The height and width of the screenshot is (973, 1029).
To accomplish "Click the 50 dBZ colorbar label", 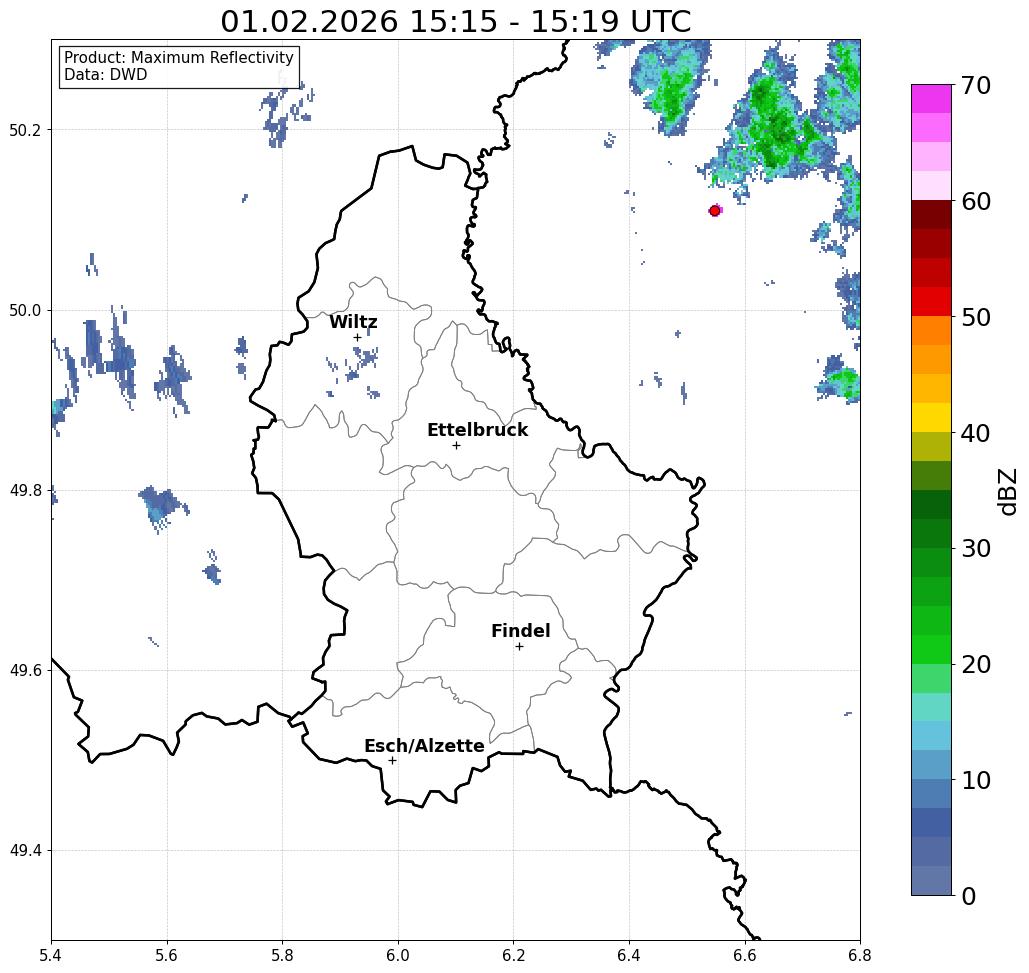I will point(975,318).
